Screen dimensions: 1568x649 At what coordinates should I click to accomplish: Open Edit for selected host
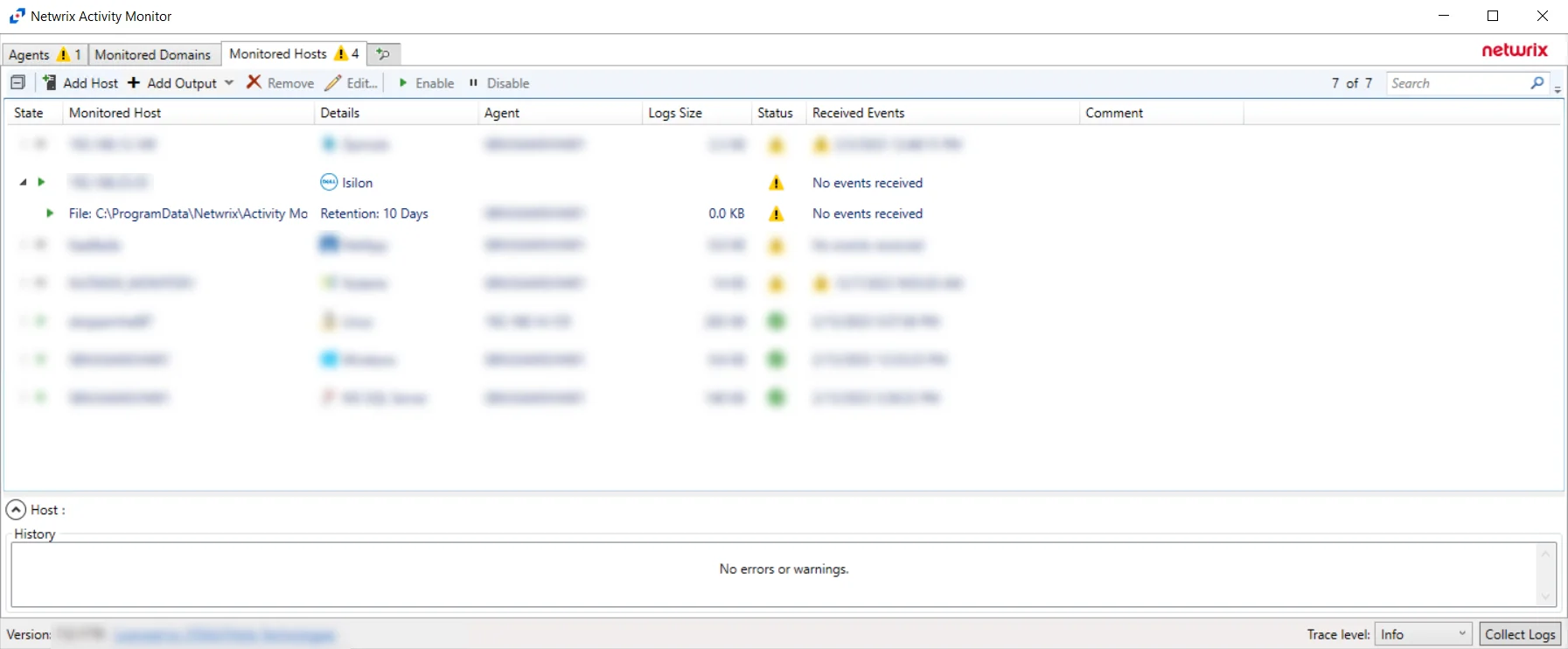coord(351,83)
